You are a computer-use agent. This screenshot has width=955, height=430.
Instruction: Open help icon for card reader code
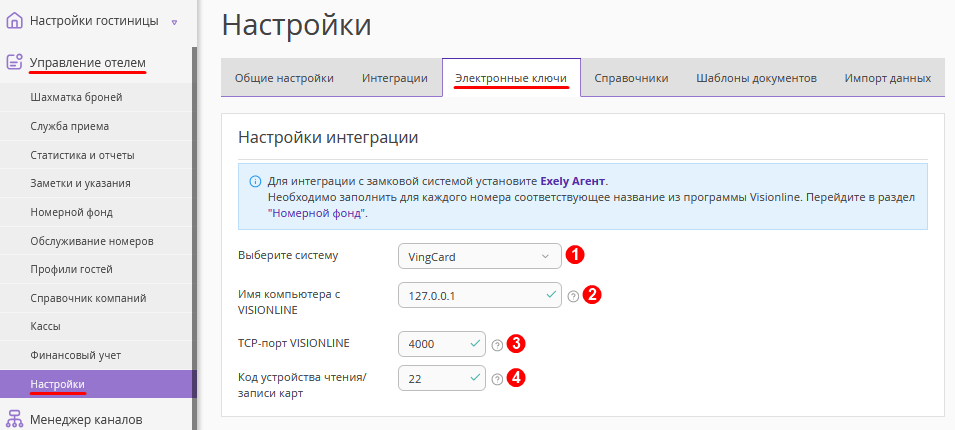497,379
